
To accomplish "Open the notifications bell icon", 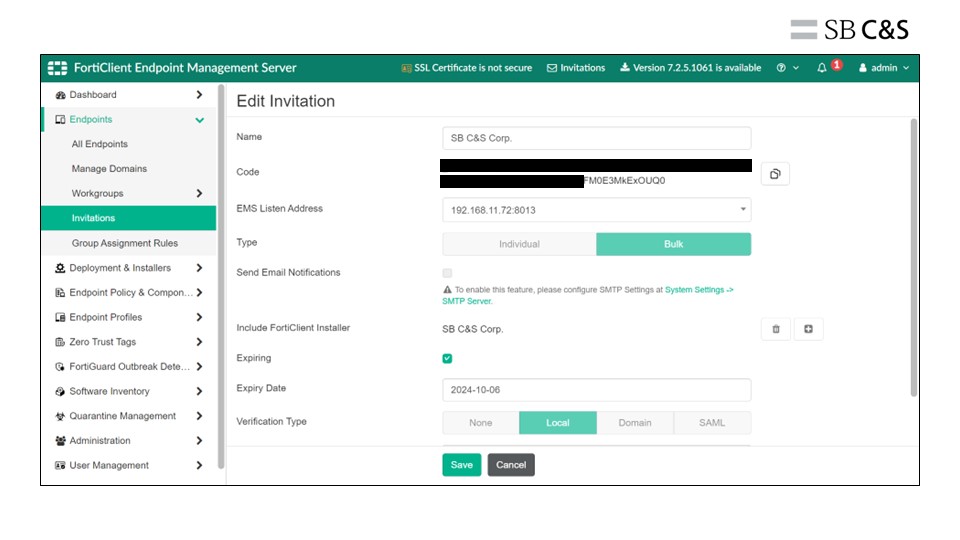I will [x=822, y=68].
